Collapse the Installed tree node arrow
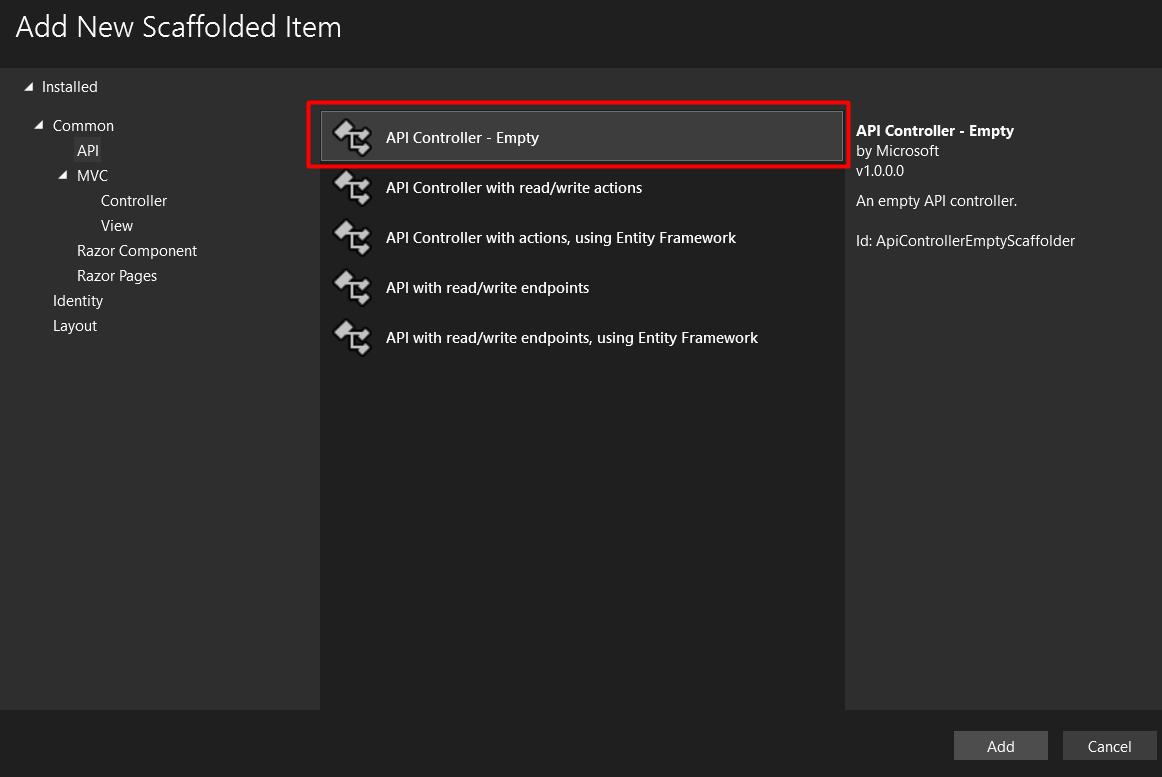The width and height of the screenshot is (1162, 777). 29,87
